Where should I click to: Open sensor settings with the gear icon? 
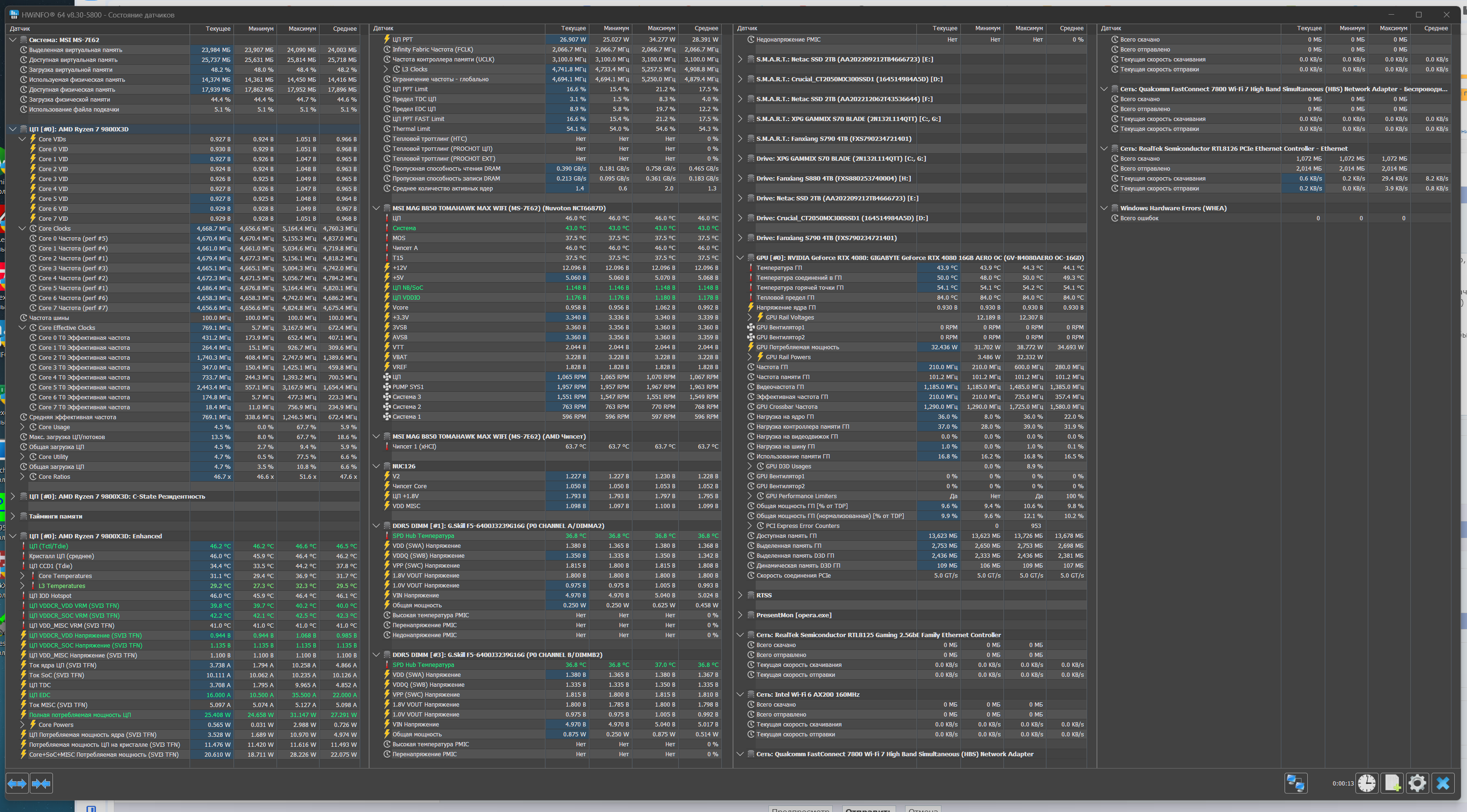point(1417,784)
